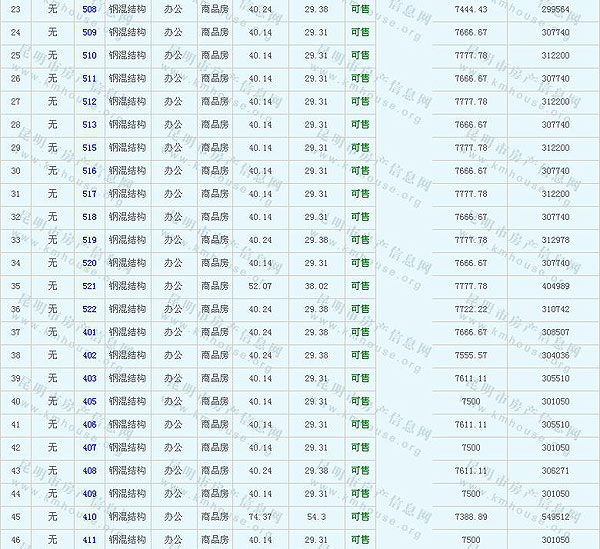
Task: Click room 406 link
Action: coord(89,425)
